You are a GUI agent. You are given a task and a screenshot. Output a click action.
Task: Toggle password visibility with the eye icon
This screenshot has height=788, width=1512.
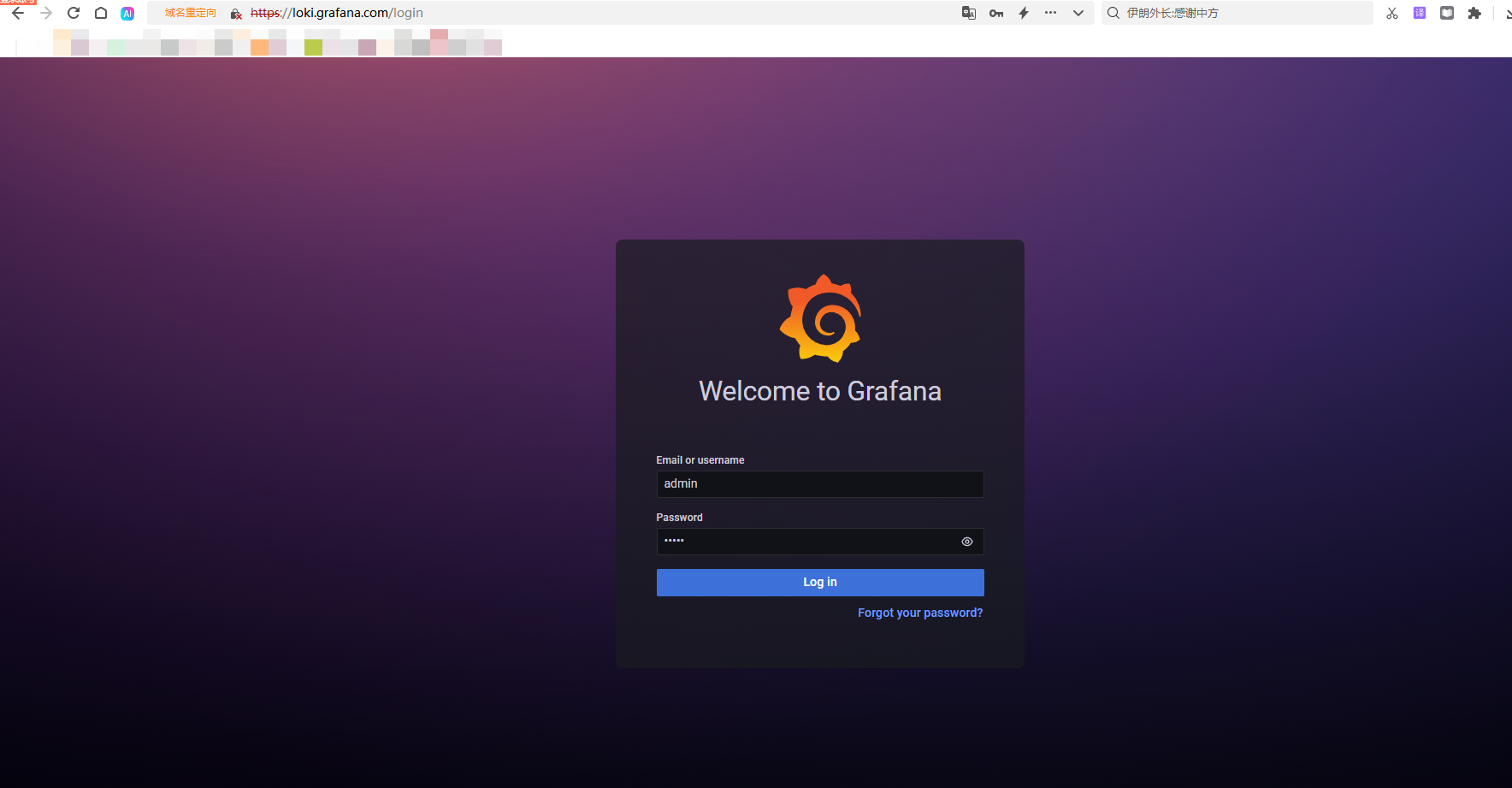pyautogui.click(x=967, y=542)
